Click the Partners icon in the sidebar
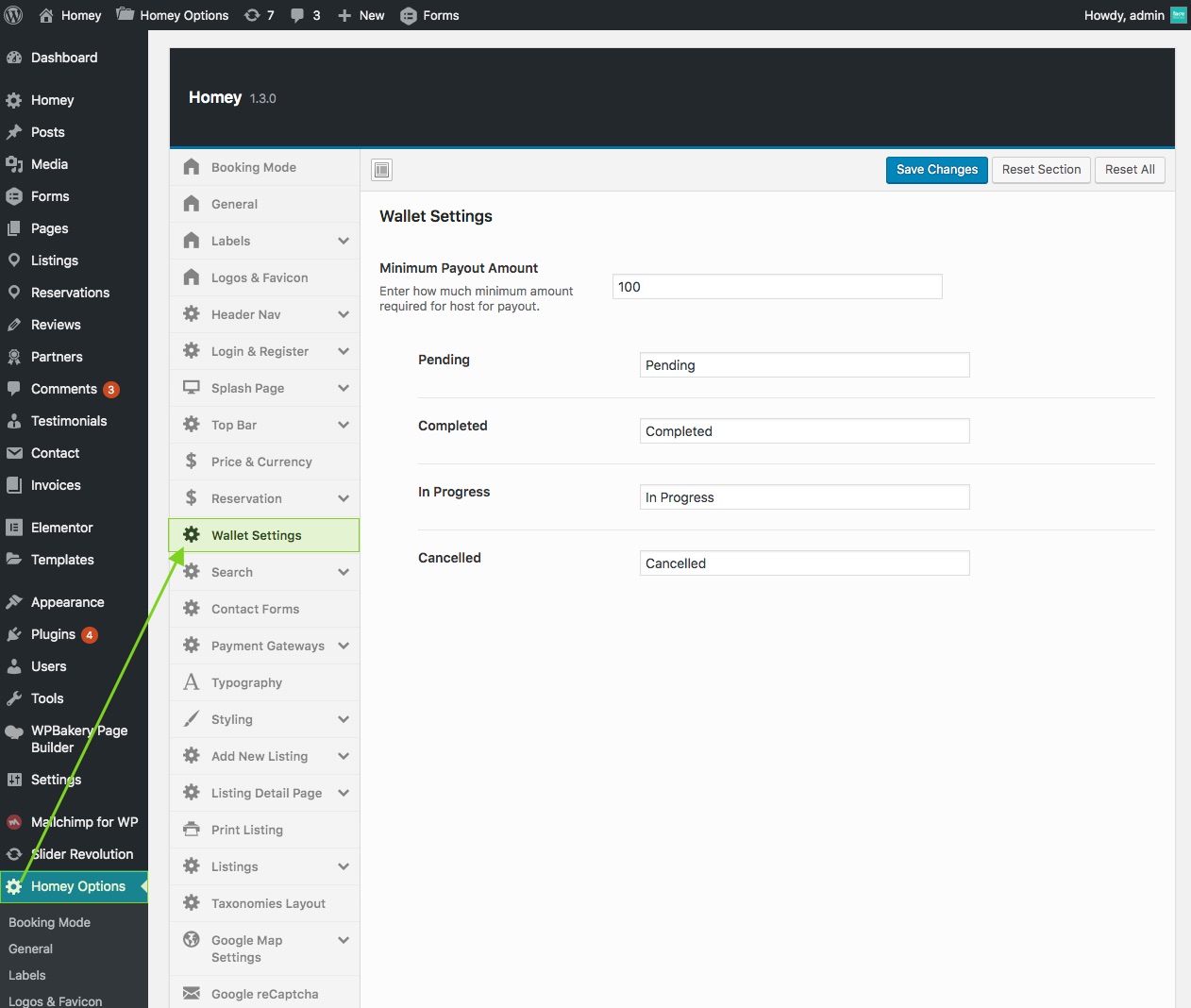The height and width of the screenshot is (1008, 1191). [14, 357]
